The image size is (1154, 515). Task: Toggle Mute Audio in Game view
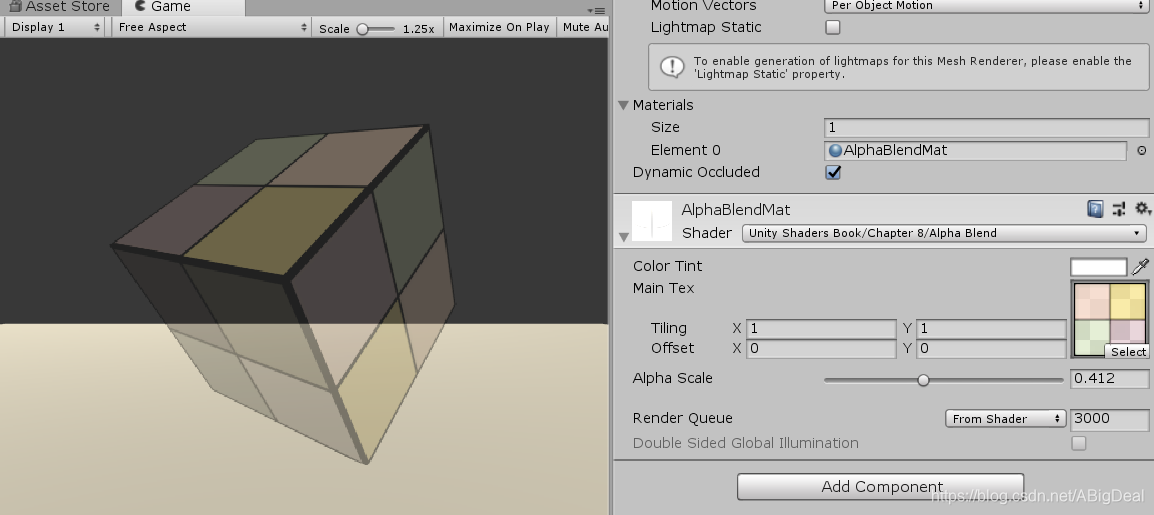pos(584,27)
